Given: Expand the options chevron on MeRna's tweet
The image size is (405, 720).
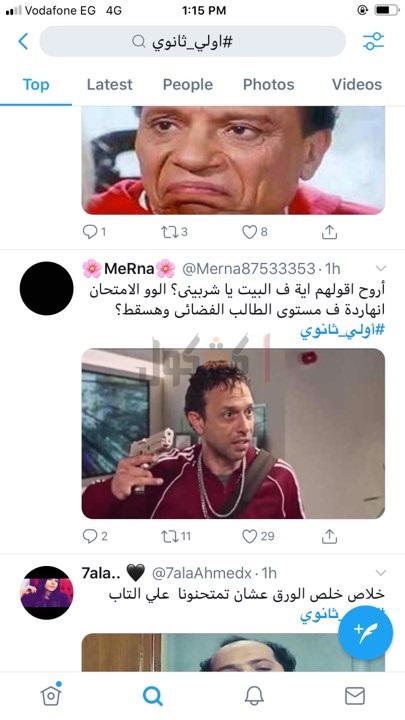Looking at the screenshot, I should coord(381,268).
